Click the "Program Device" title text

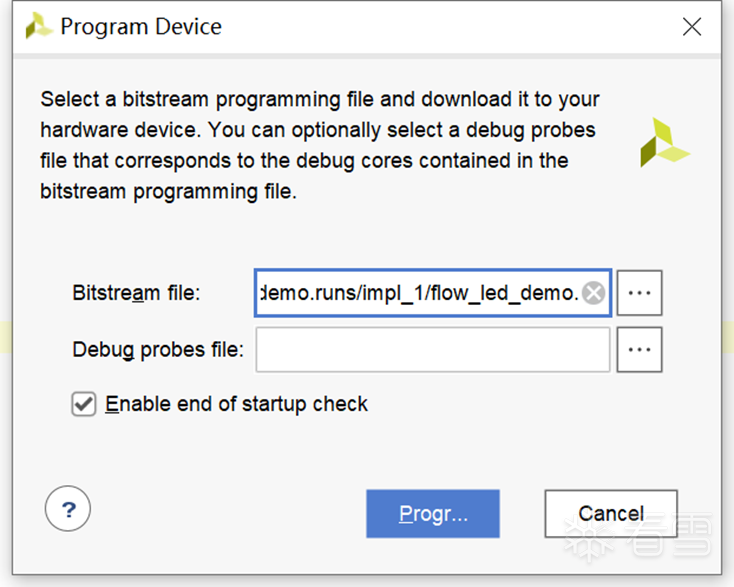(x=141, y=27)
